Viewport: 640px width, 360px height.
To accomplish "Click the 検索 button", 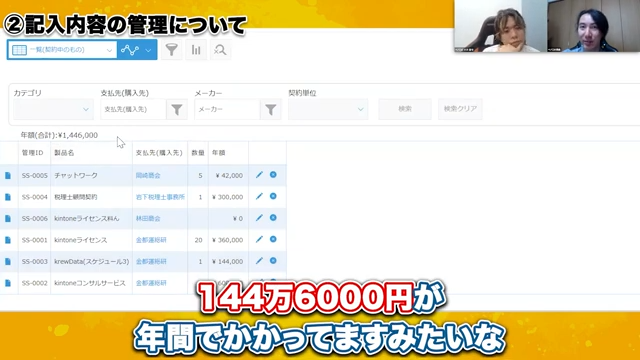I will coord(405,109).
